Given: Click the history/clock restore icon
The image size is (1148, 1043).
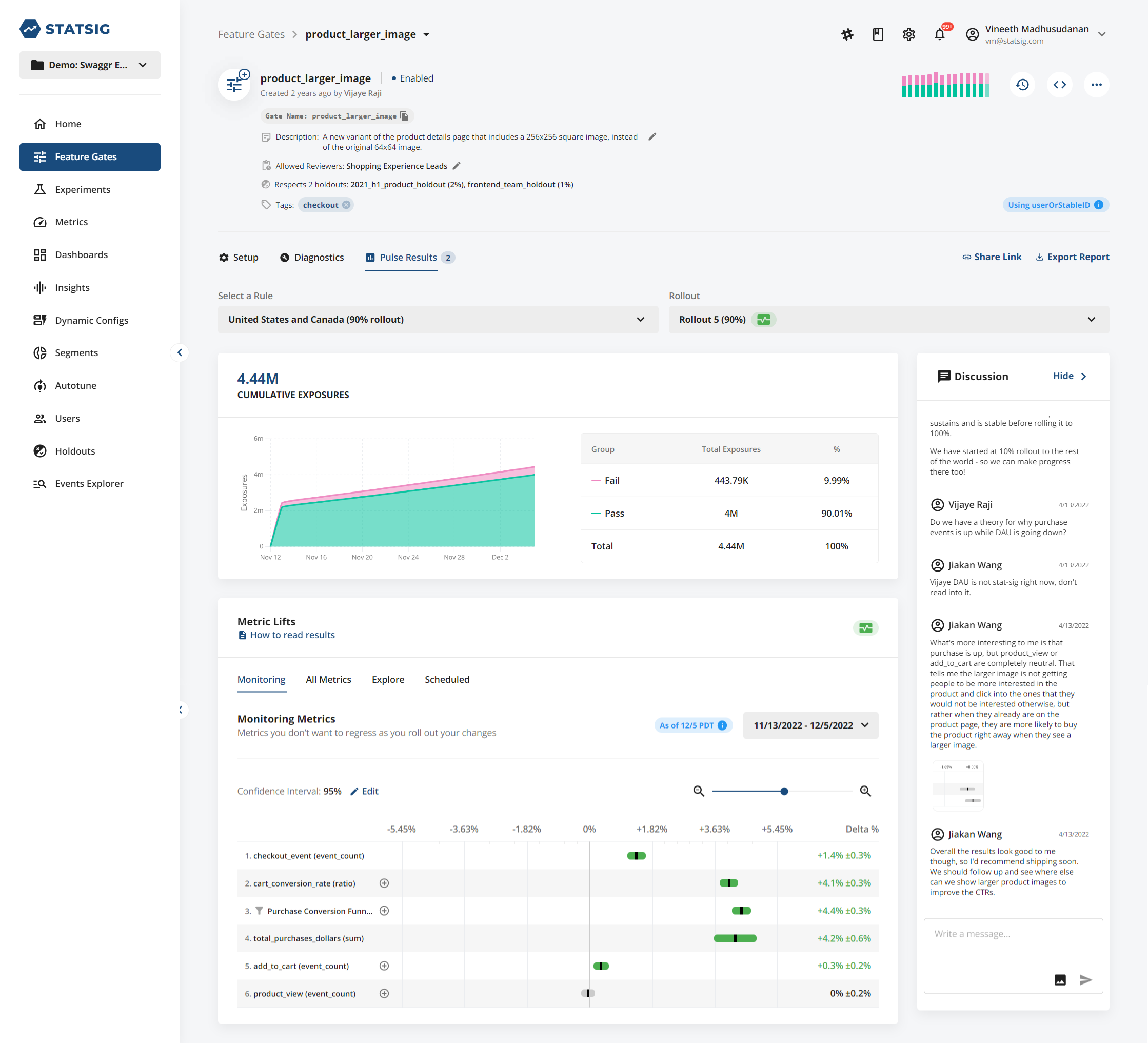Looking at the screenshot, I should pos(1023,85).
